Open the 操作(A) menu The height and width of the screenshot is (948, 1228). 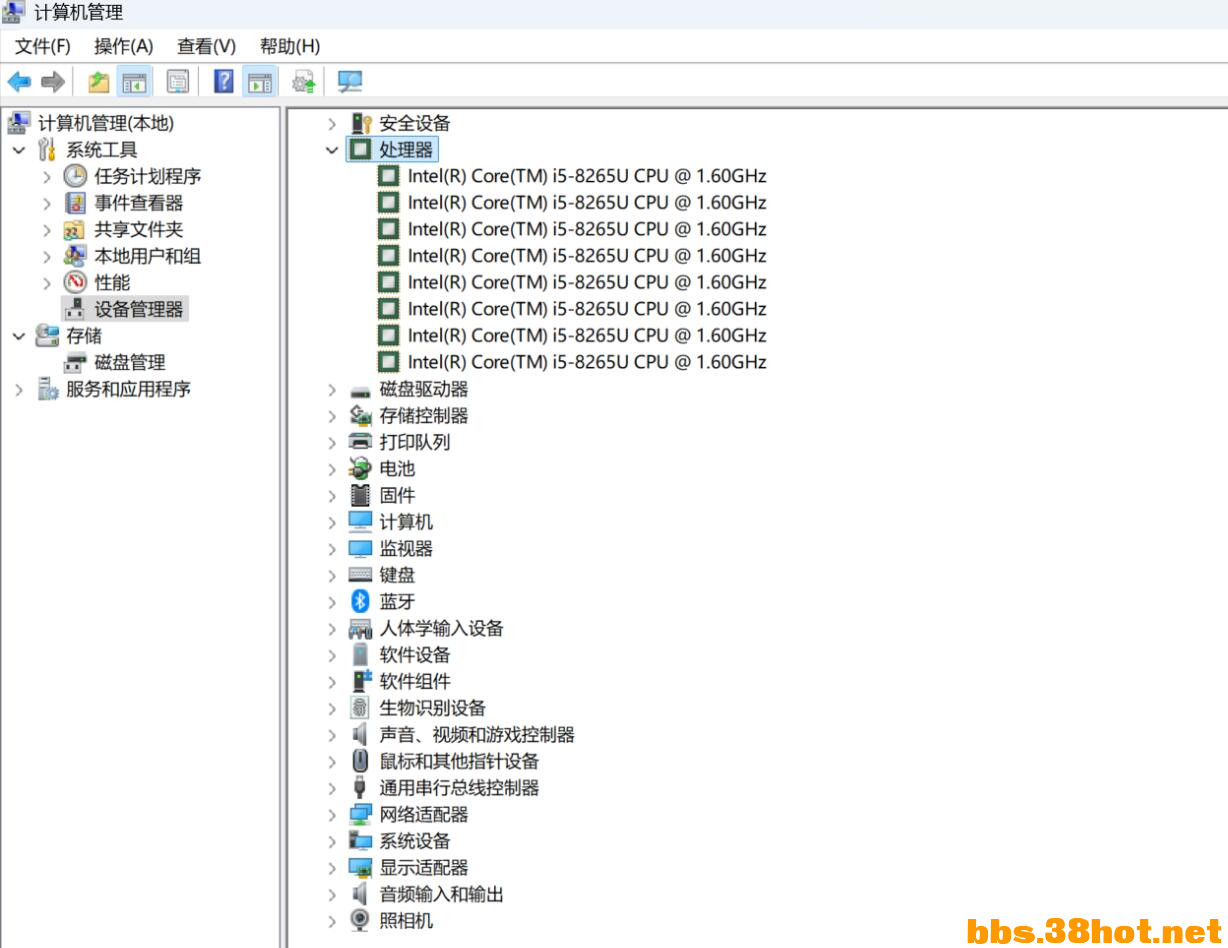tap(123, 46)
